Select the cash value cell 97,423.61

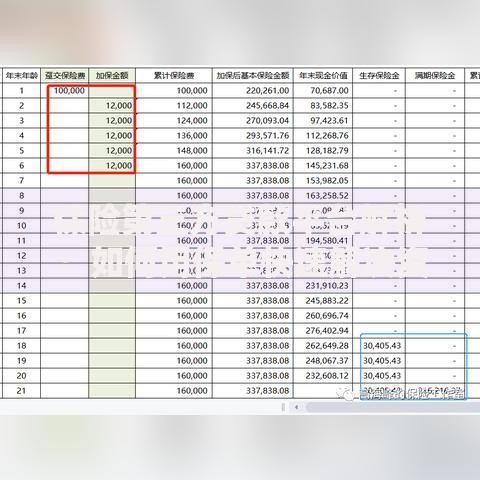(323, 121)
